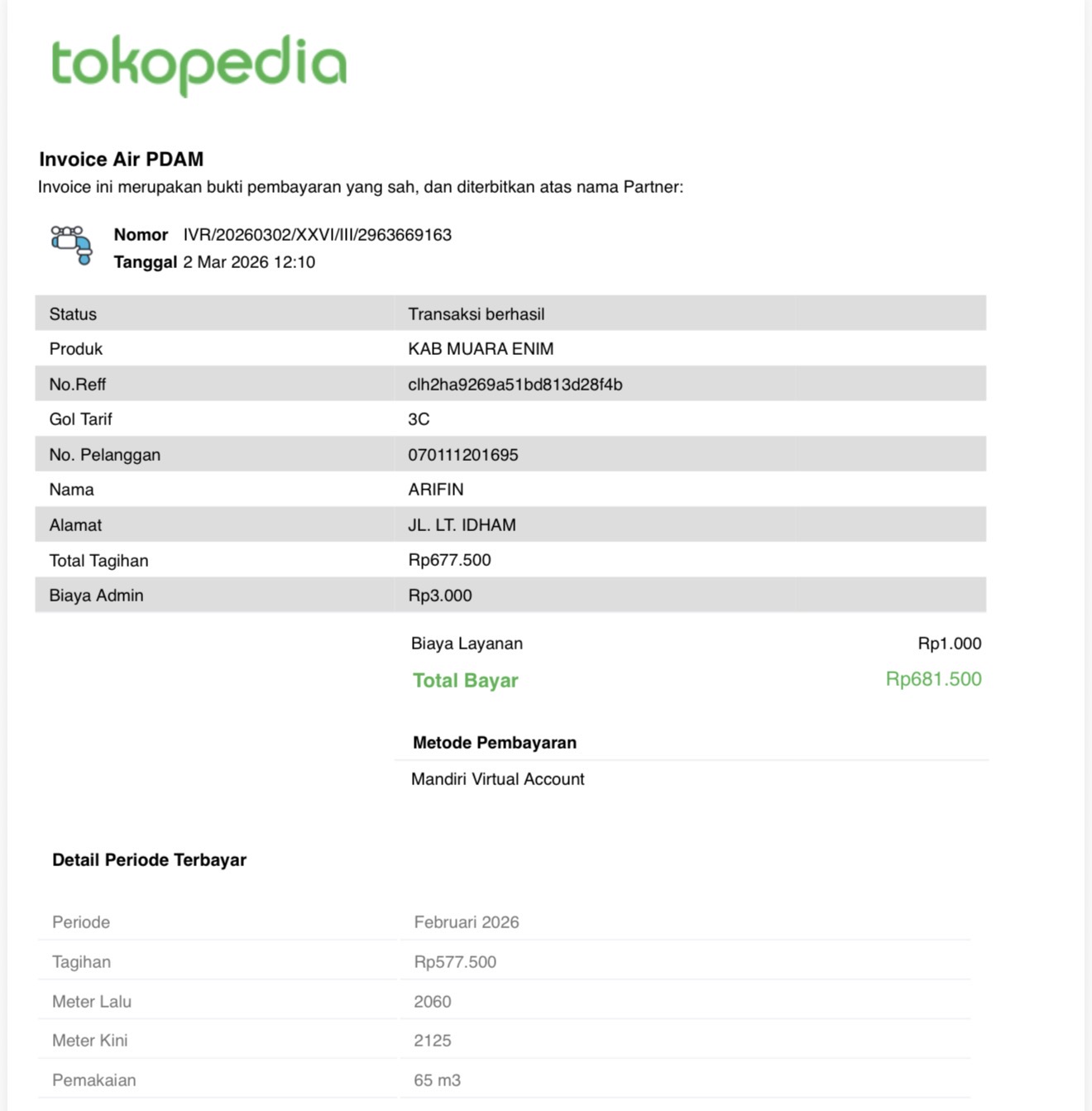Select customer number 070111201695
The height and width of the screenshot is (1111, 1092).
pos(462,455)
